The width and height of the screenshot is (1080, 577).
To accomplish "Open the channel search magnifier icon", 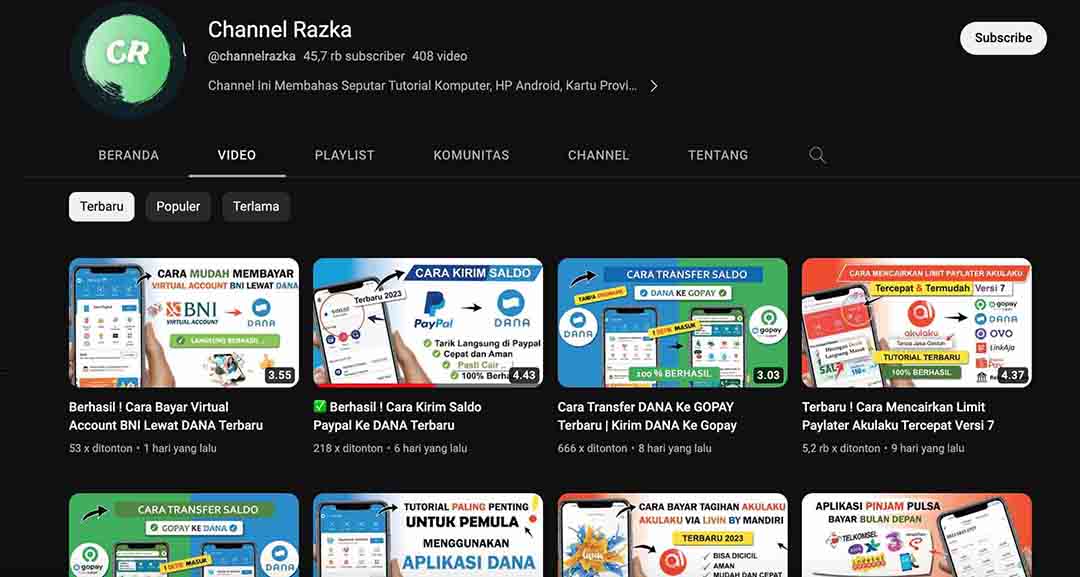I will coord(817,155).
